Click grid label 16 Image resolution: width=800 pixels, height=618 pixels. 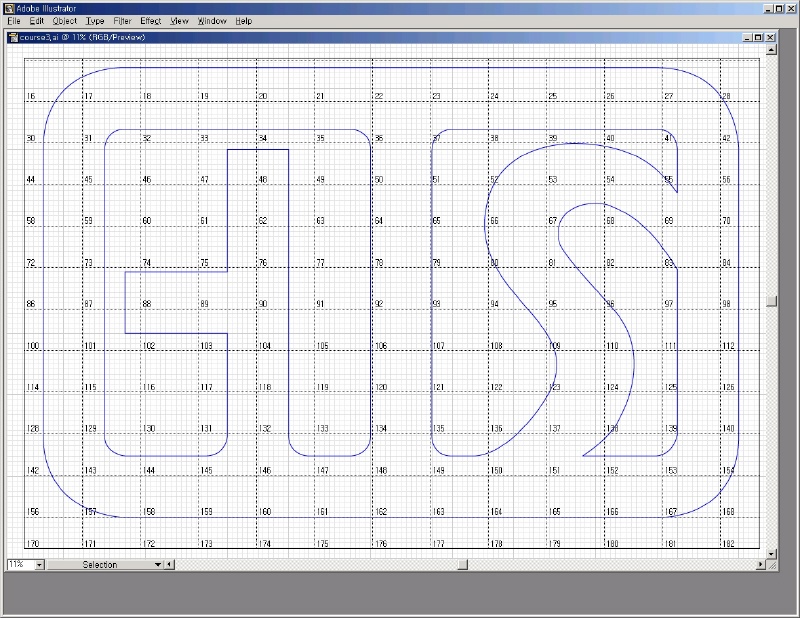(31, 96)
